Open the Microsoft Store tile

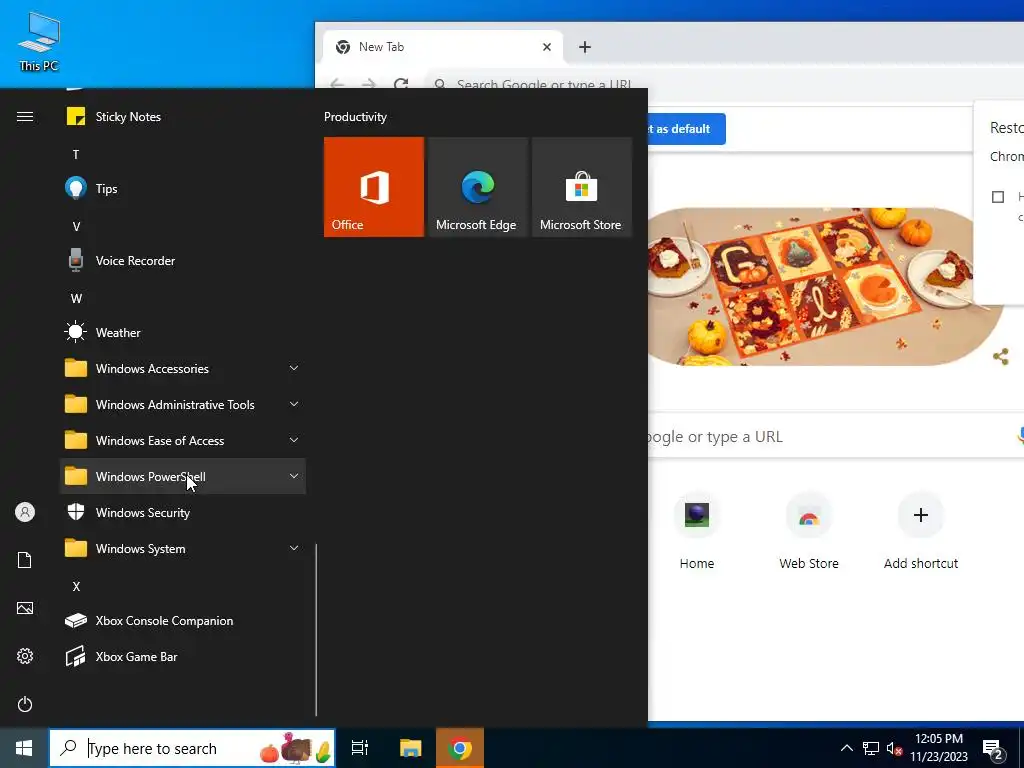(x=581, y=187)
